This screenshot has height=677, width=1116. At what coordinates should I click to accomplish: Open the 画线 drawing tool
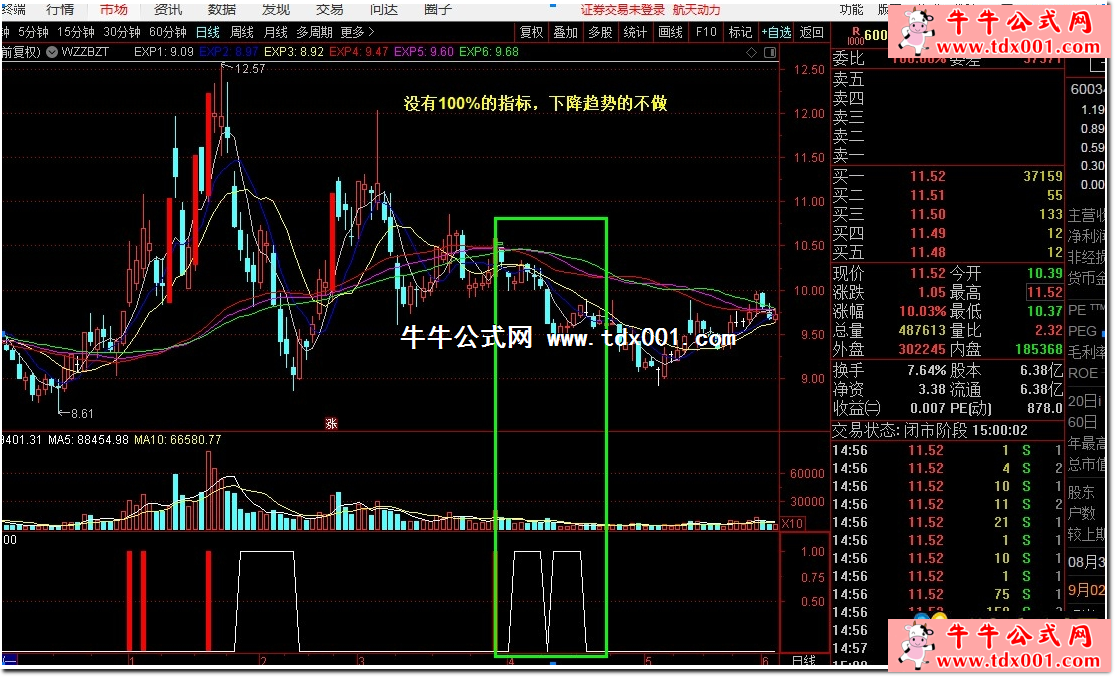click(670, 32)
